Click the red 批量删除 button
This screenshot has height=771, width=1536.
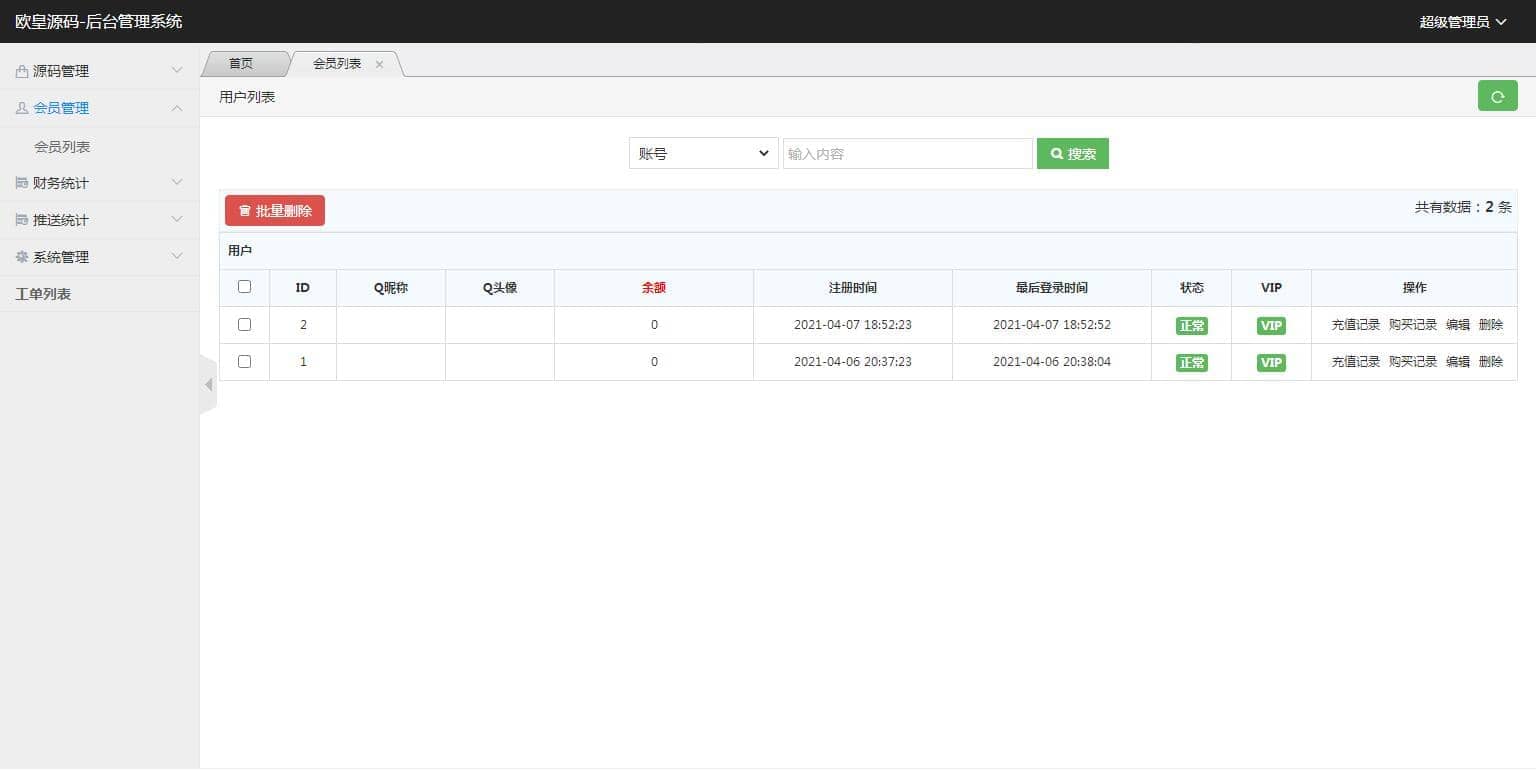[275, 211]
